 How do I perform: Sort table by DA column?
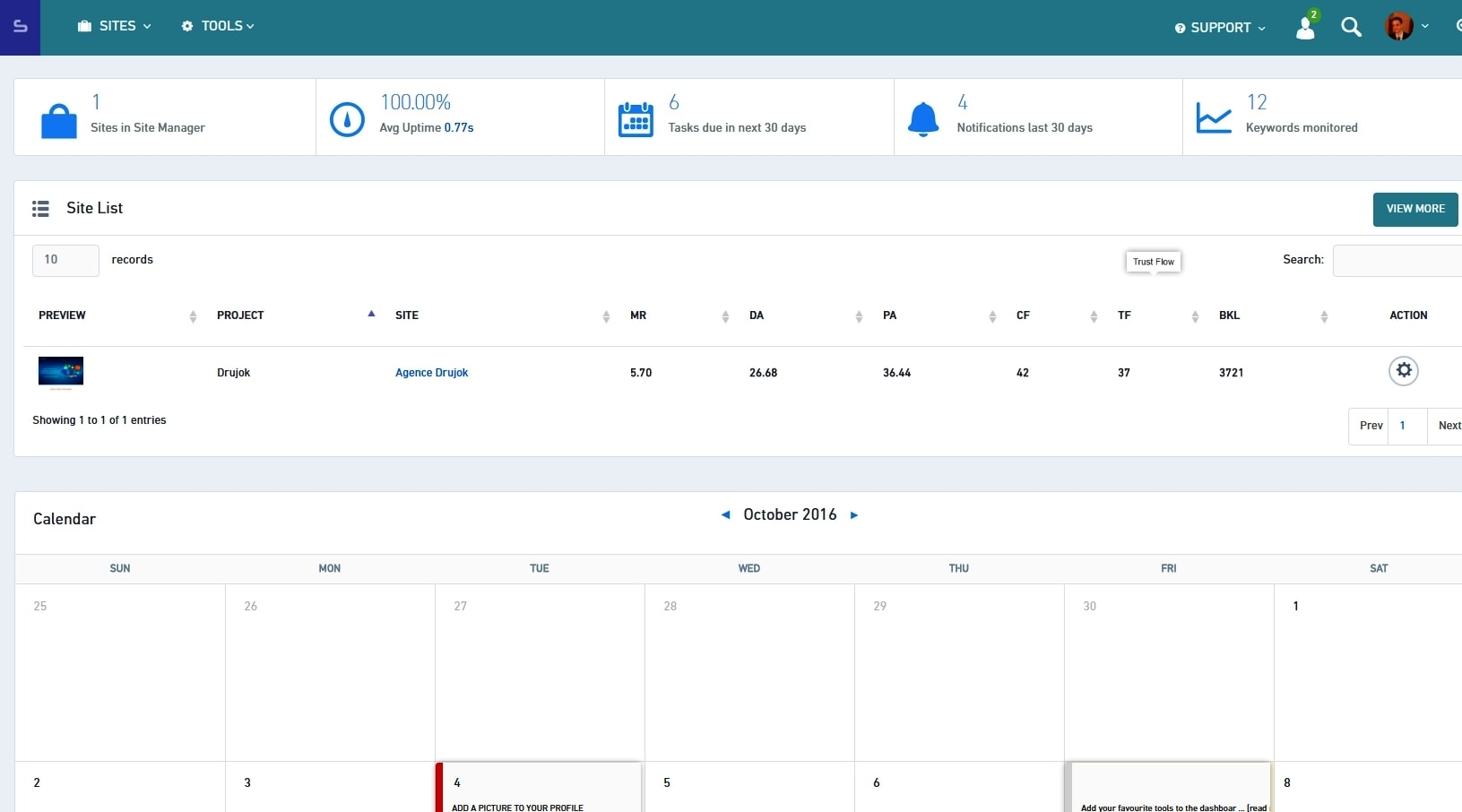806,315
